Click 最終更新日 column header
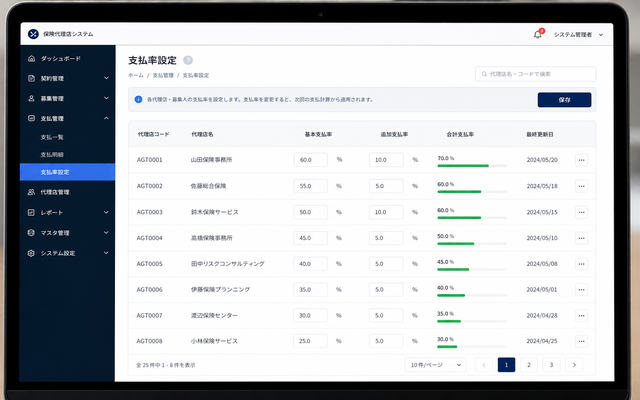This screenshot has width=640, height=400. pos(540,134)
